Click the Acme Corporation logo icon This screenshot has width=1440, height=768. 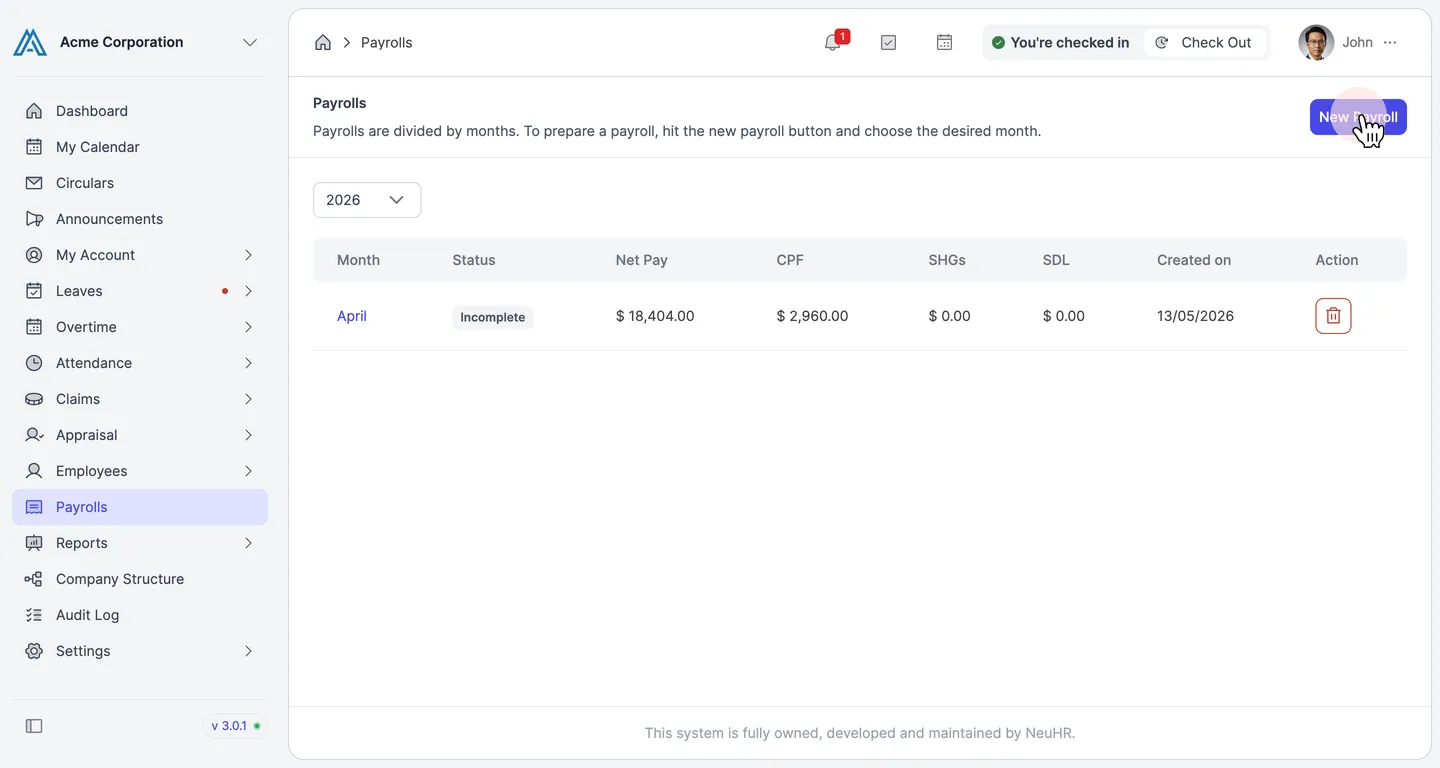(x=30, y=42)
